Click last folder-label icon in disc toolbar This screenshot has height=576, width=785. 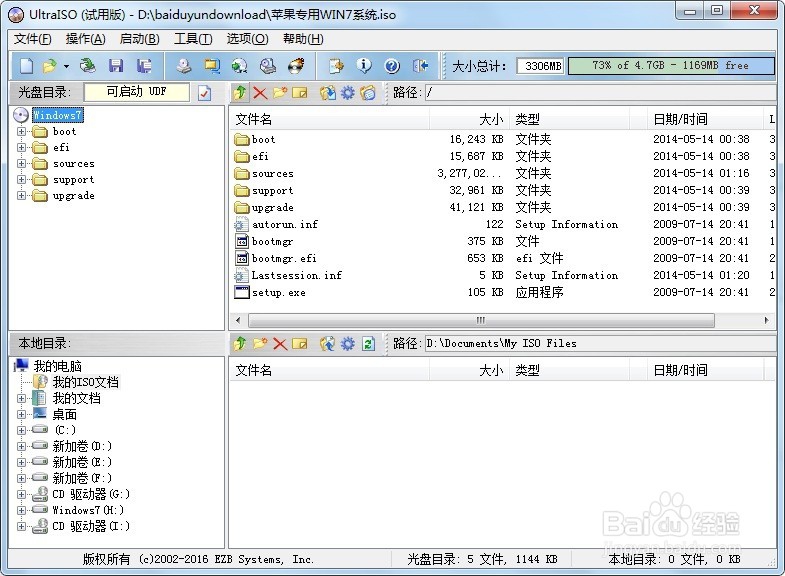[x=367, y=93]
